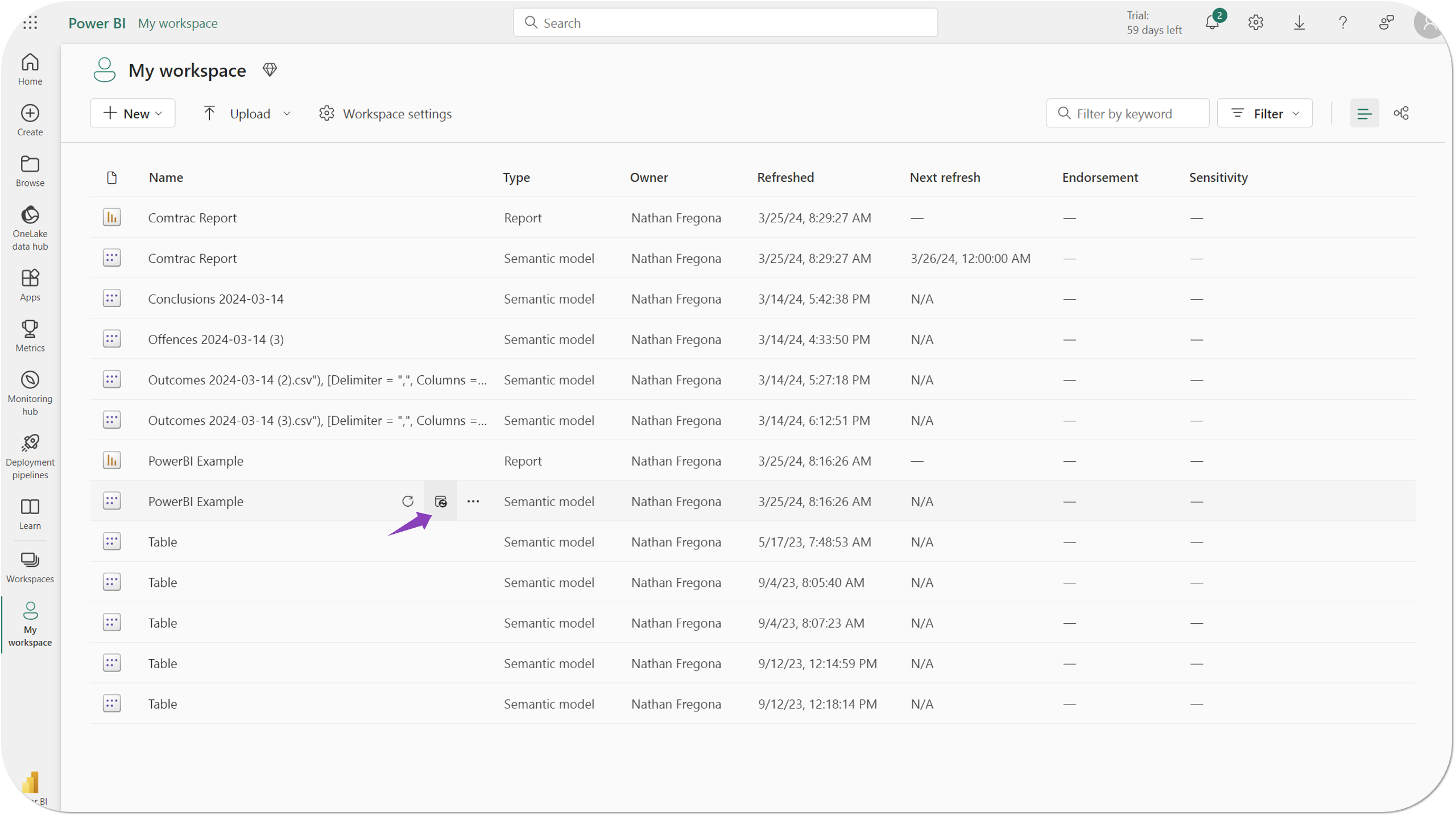
Task: Open Deployment pipelines in sidebar
Action: tap(30, 456)
